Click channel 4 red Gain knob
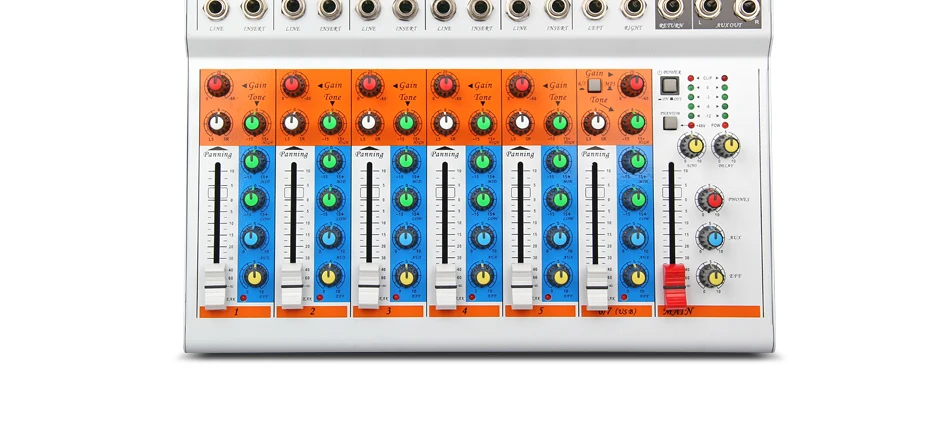950x421 pixels. pyautogui.click(x=445, y=85)
